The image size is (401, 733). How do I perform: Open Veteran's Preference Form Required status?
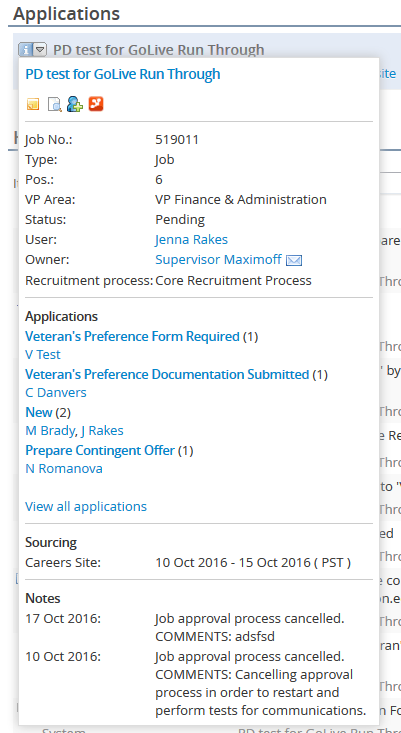pos(132,337)
